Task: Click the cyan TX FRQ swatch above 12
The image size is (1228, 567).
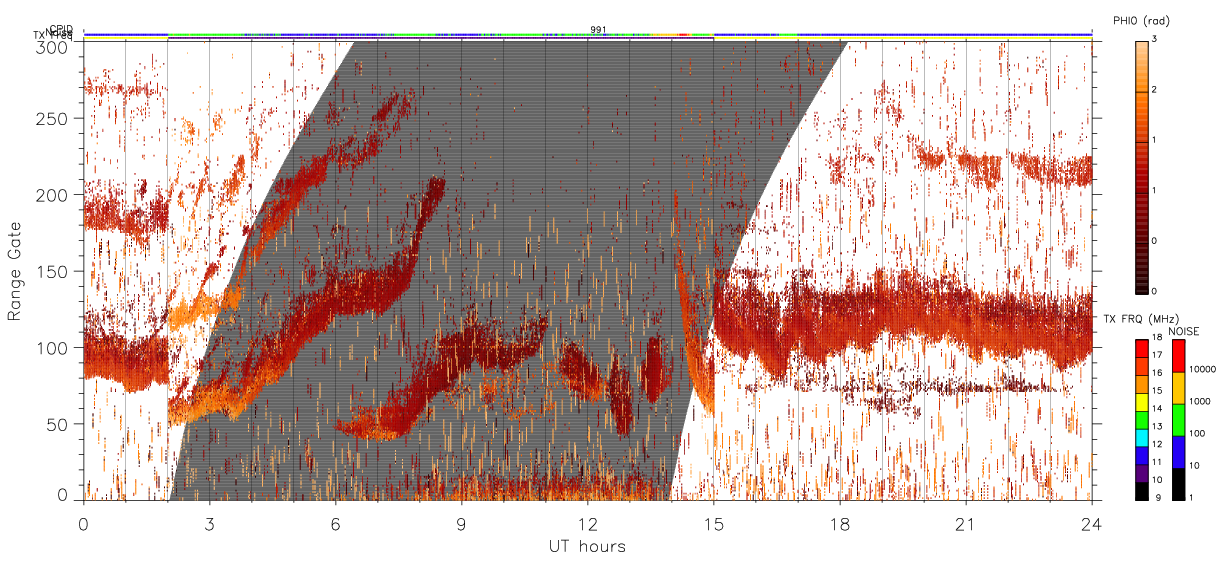Action: [x=1141, y=437]
